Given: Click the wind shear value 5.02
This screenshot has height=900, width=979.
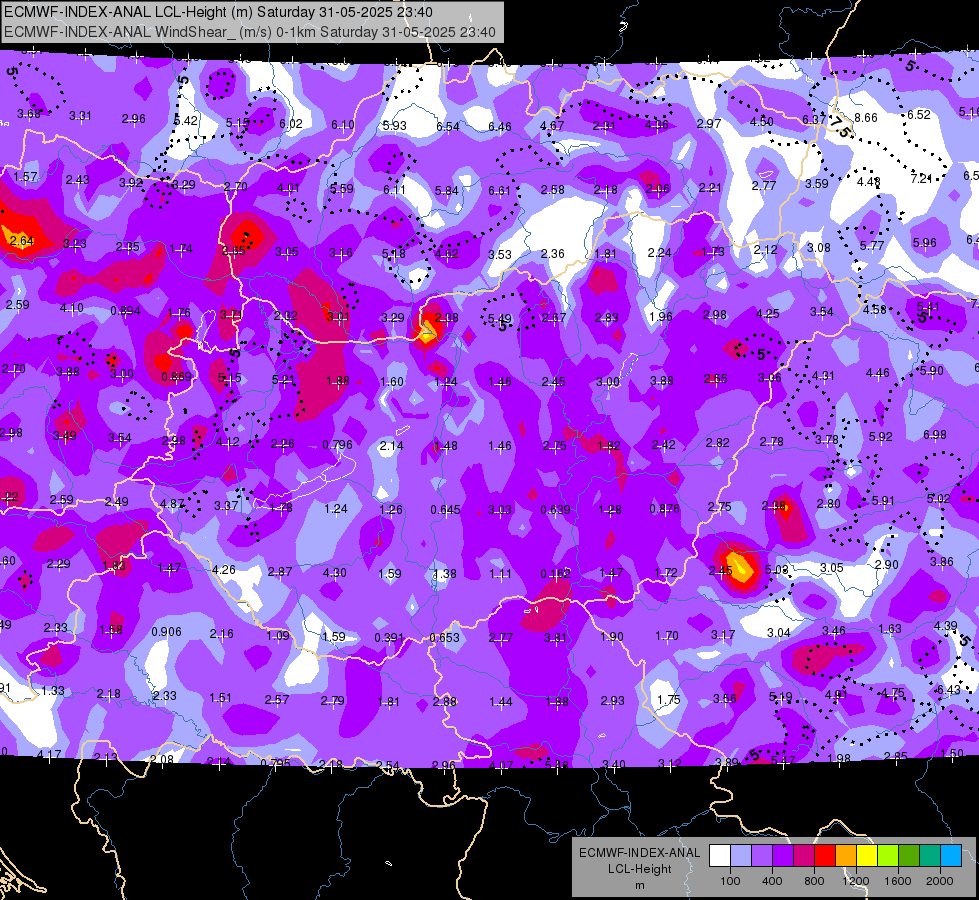Looking at the screenshot, I should click(938, 498).
